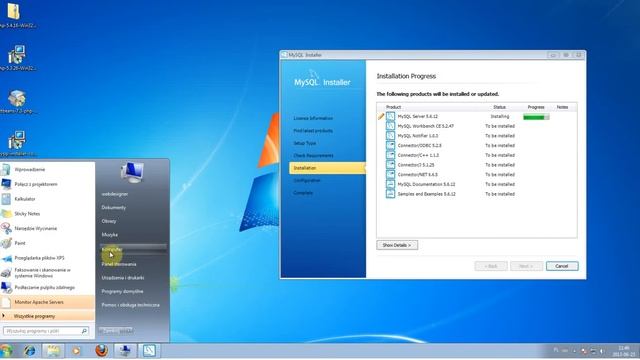Click the disabled Back button

491,266
